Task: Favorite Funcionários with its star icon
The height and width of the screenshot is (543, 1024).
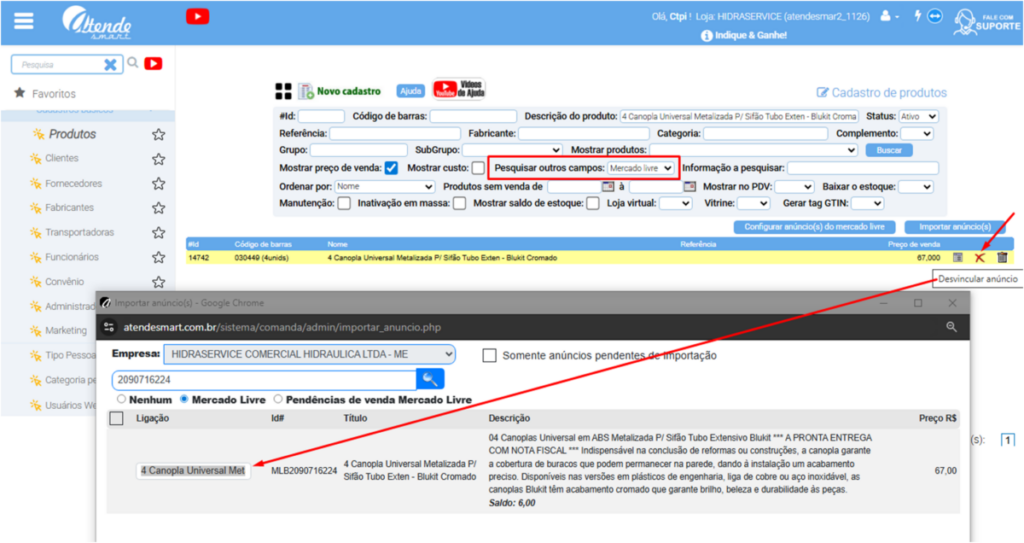Action: [158, 257]
